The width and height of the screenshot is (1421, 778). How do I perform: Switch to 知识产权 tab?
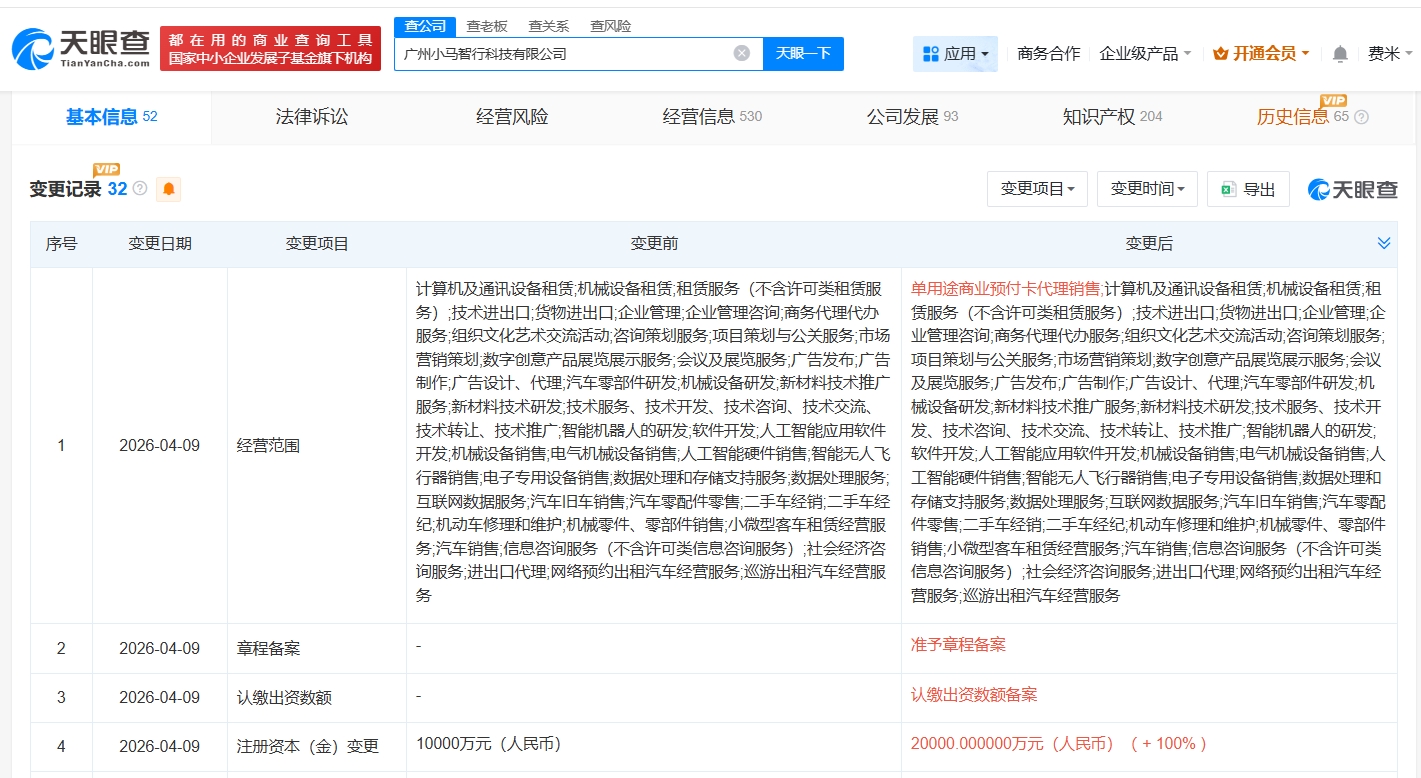click(1111, 117)
